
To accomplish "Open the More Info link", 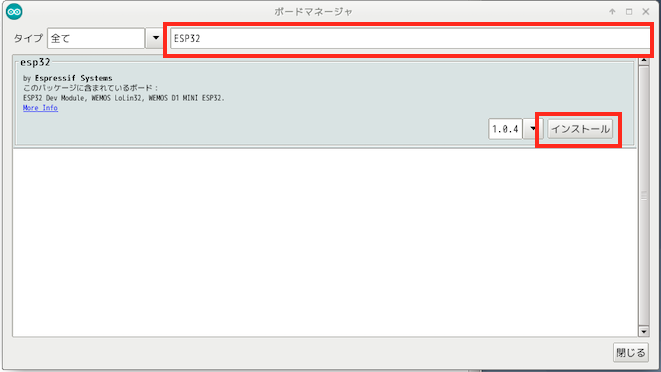I will coord(40,108).
